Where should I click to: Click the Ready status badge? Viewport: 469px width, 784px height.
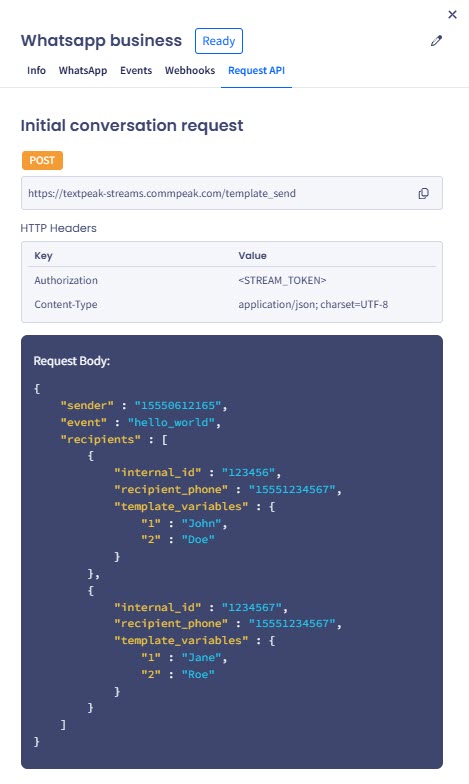click(x=218, y=41)
